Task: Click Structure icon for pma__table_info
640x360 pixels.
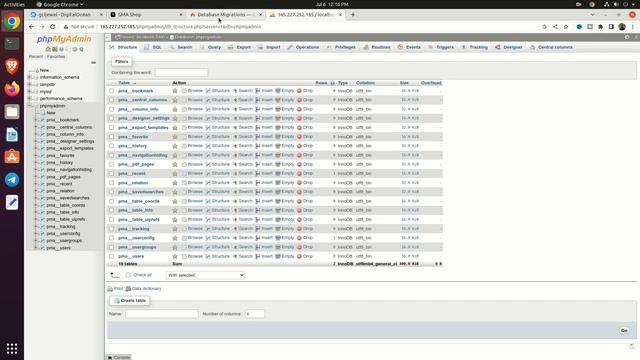Action: [208, 210]
